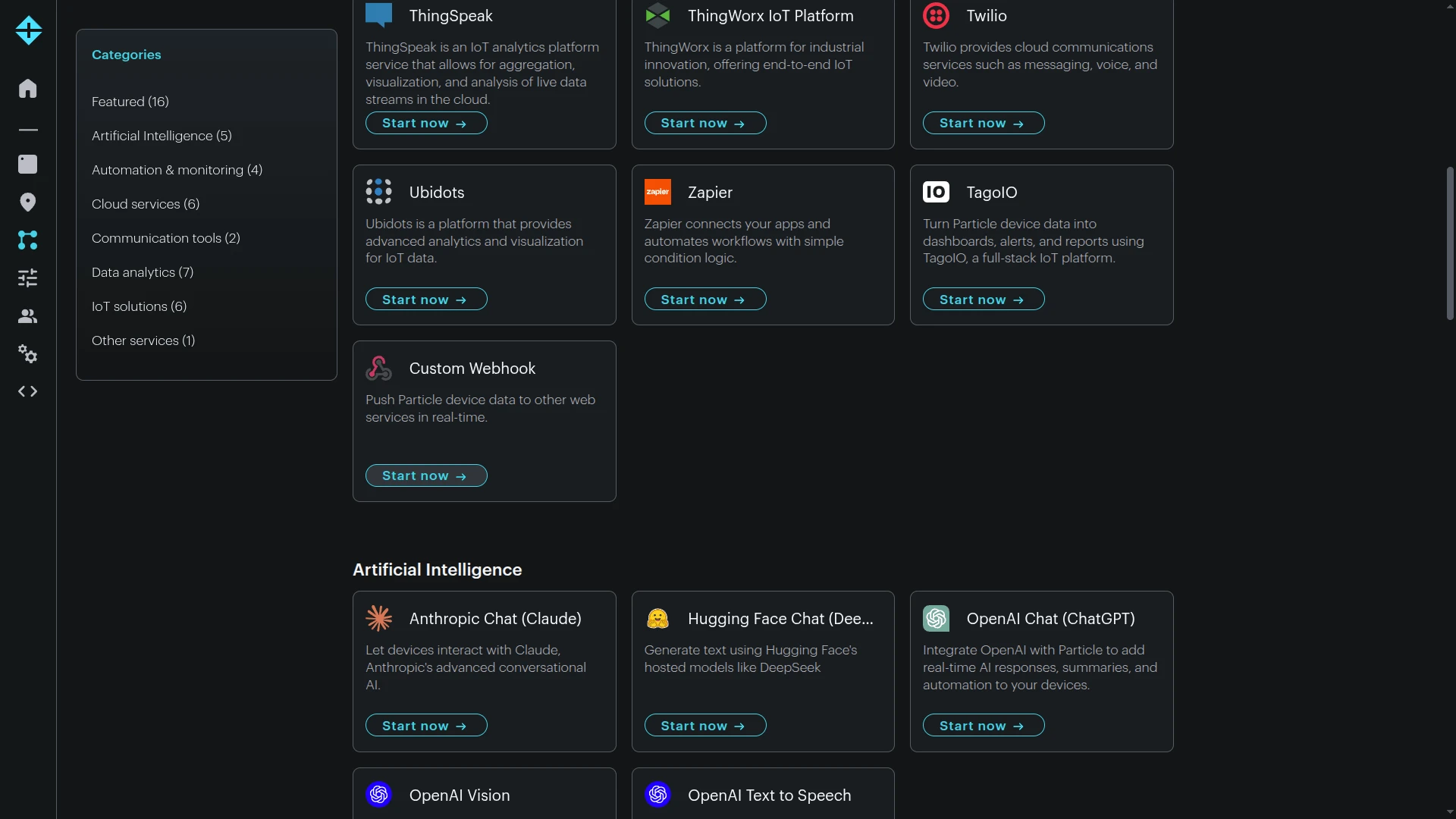This screenshot has width=1456, height=819.
Task: Click the Twilio red logo icon
Action: [936, 15]
